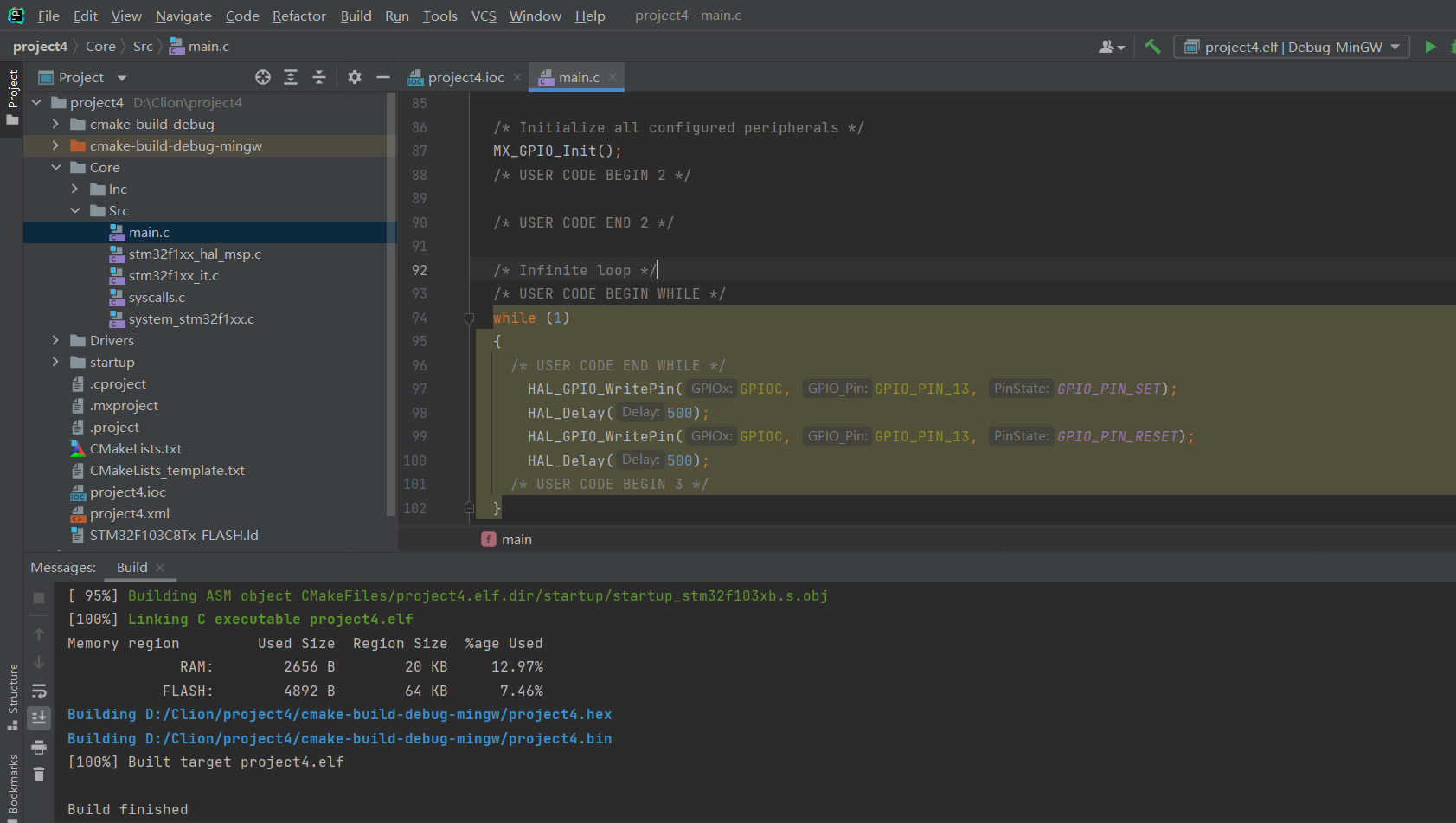Click the Build hammer icon
Image resolution: width=1456 pixels, height=823 pixels.
pyautogui.click(x=1152, y=47)
